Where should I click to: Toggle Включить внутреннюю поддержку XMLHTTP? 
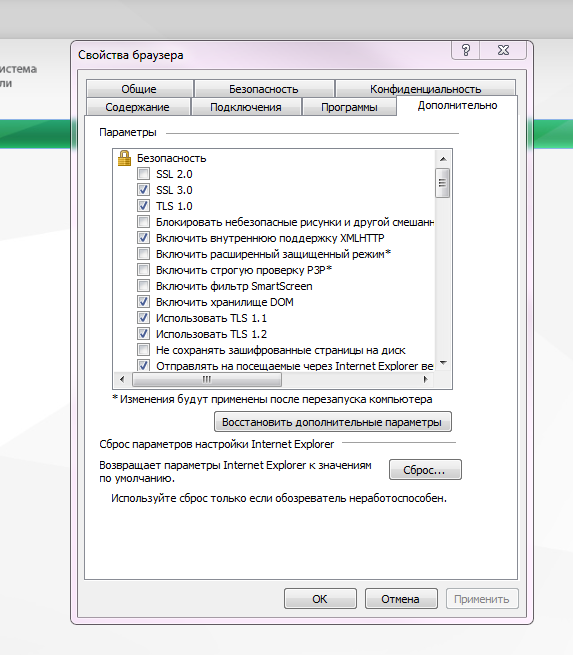pyautogui.click(x=143, y=238)
